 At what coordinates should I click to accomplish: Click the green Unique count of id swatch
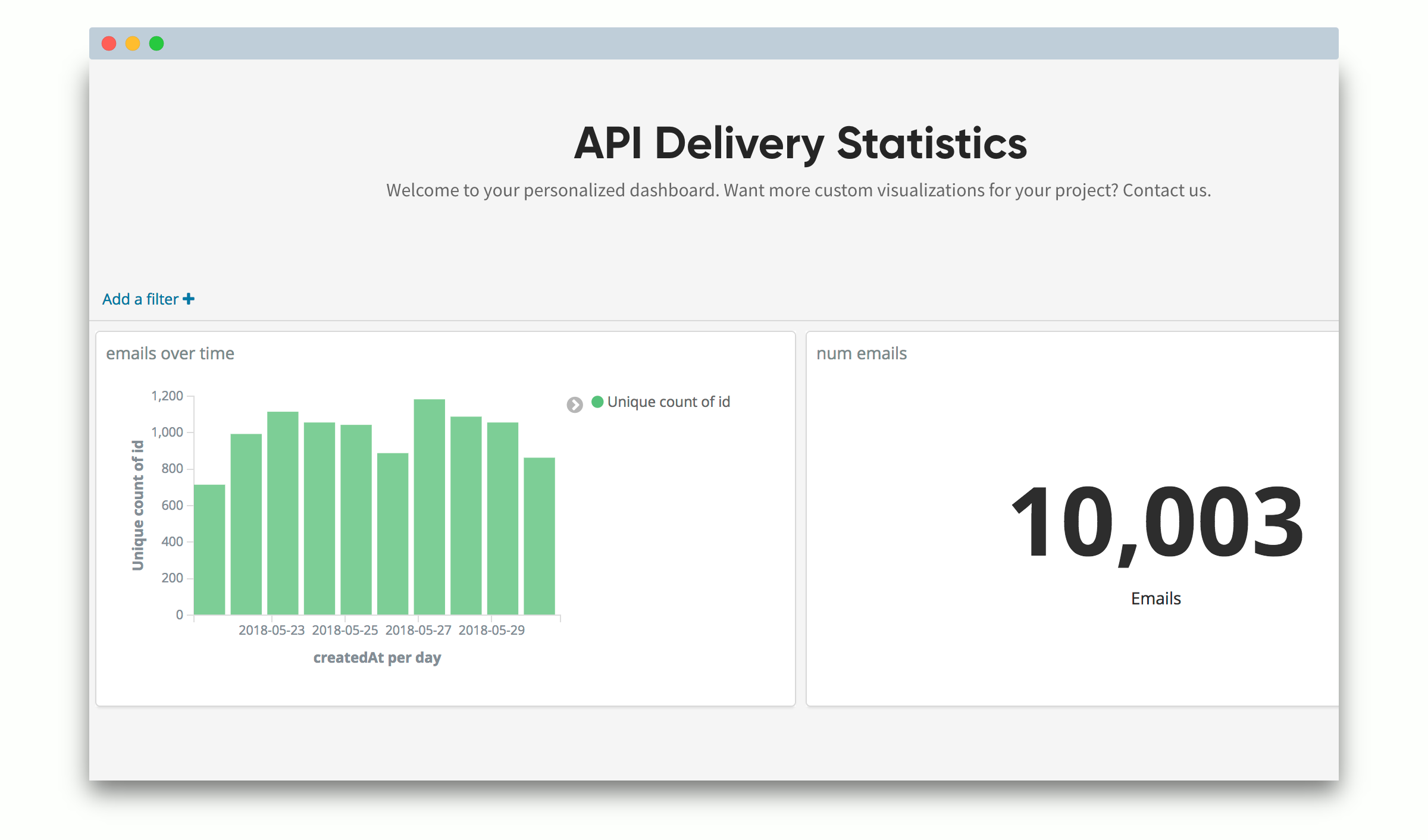pyautogui.click(x=597, y=402)
